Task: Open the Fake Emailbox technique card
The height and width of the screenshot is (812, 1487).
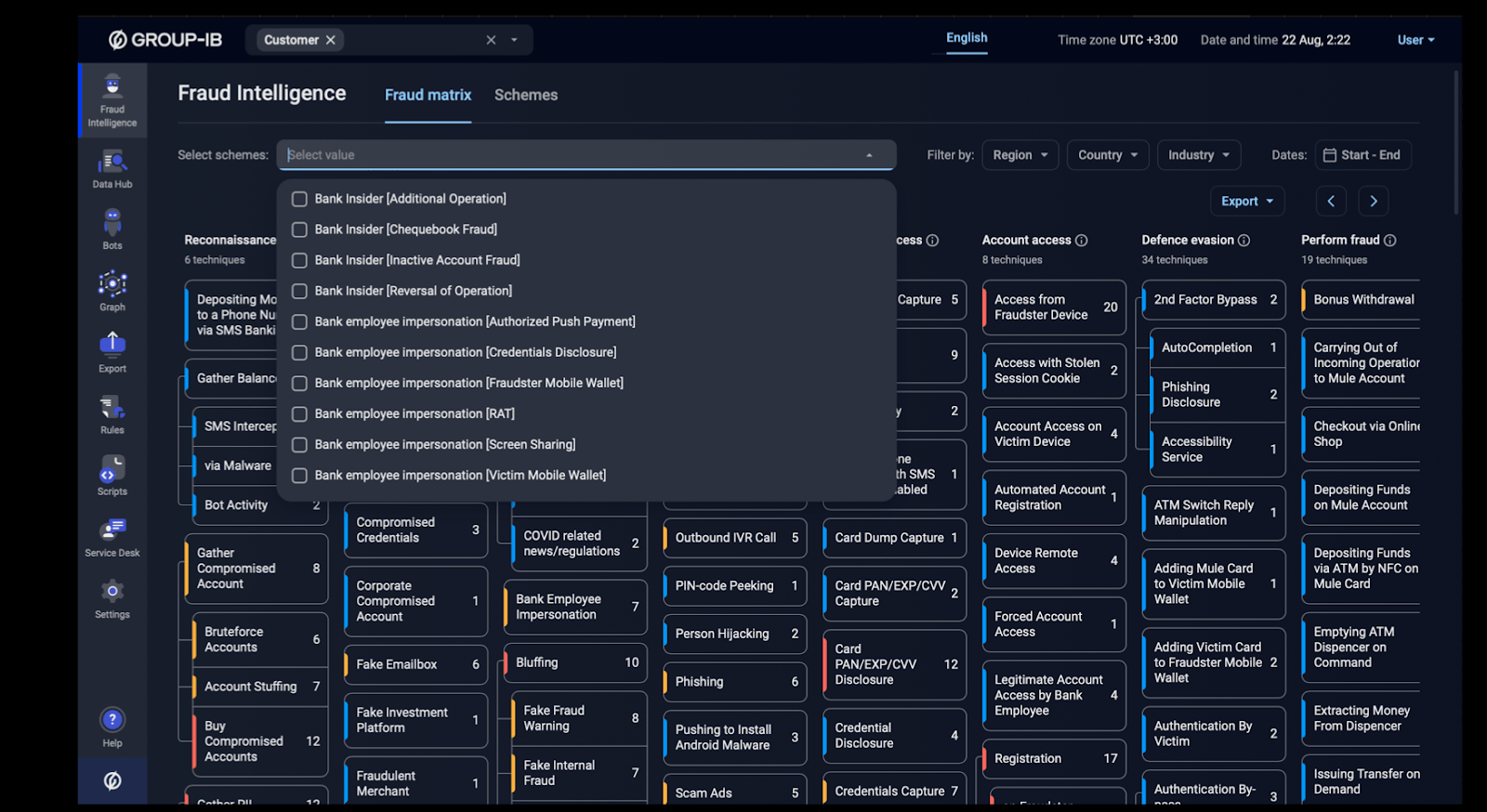Action: click(x=415, y=664)
